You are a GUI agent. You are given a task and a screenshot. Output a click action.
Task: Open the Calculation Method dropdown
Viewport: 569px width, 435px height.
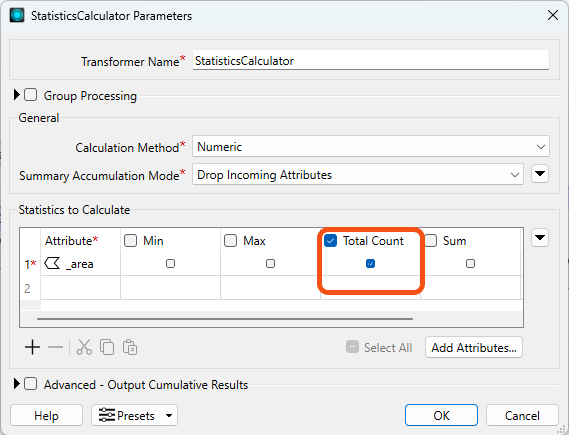click(x=371, y=147)
